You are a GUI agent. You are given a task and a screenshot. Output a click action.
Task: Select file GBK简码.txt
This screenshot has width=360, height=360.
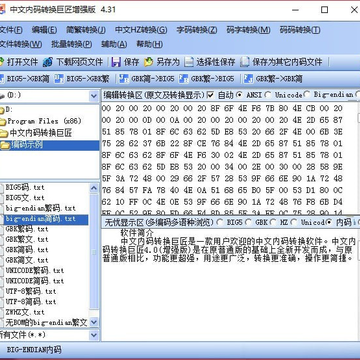(27, 250)
